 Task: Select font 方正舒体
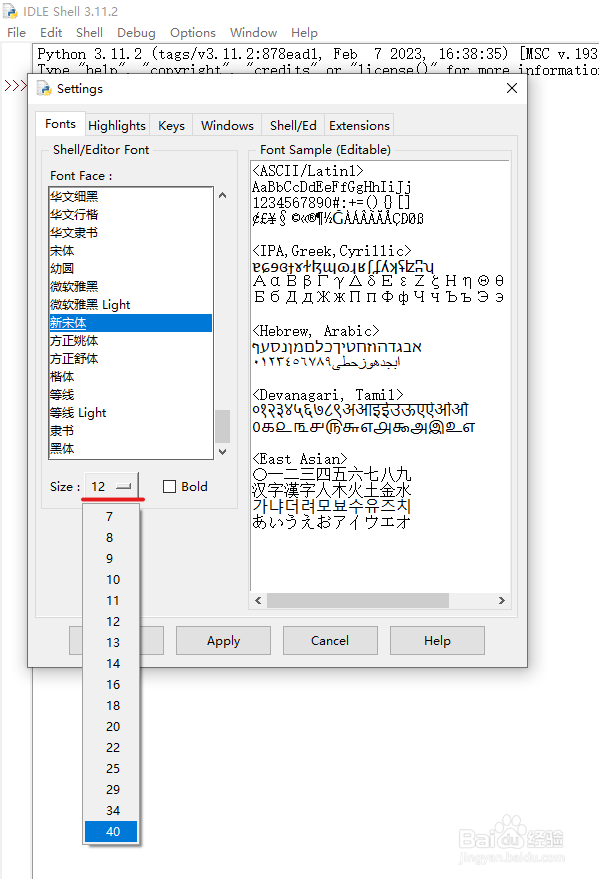(130, 359)
